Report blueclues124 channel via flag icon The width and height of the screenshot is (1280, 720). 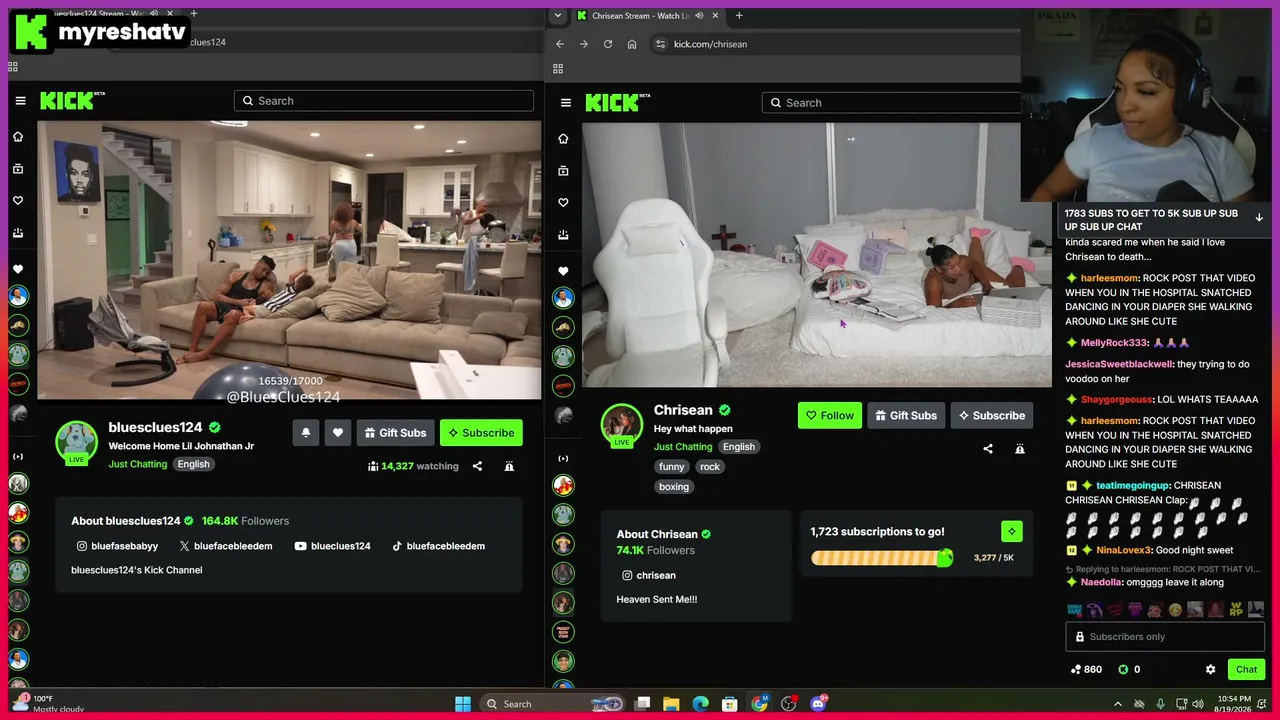click(509, 466)
